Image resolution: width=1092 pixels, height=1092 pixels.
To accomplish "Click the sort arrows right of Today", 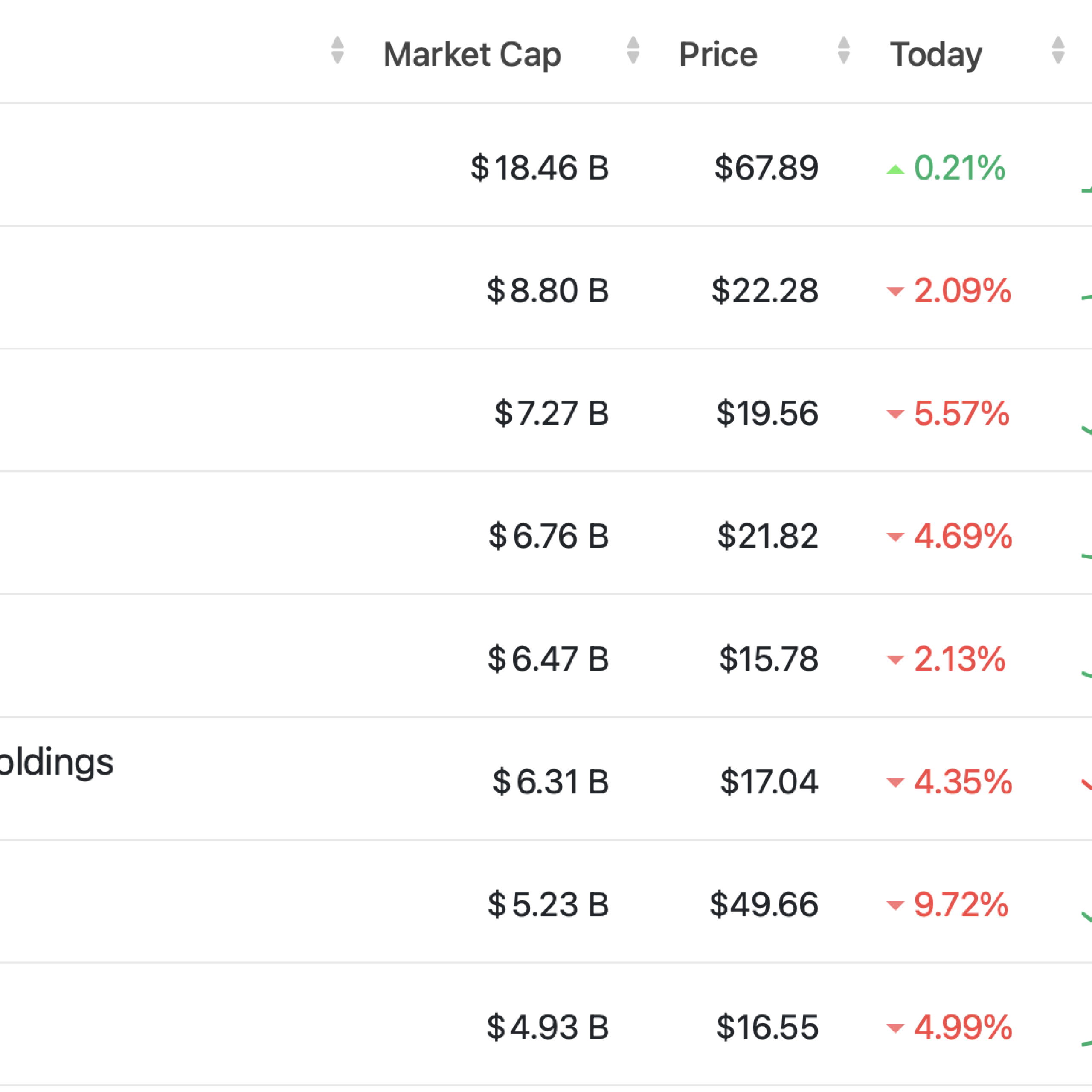I will [x=1058, y=50].
